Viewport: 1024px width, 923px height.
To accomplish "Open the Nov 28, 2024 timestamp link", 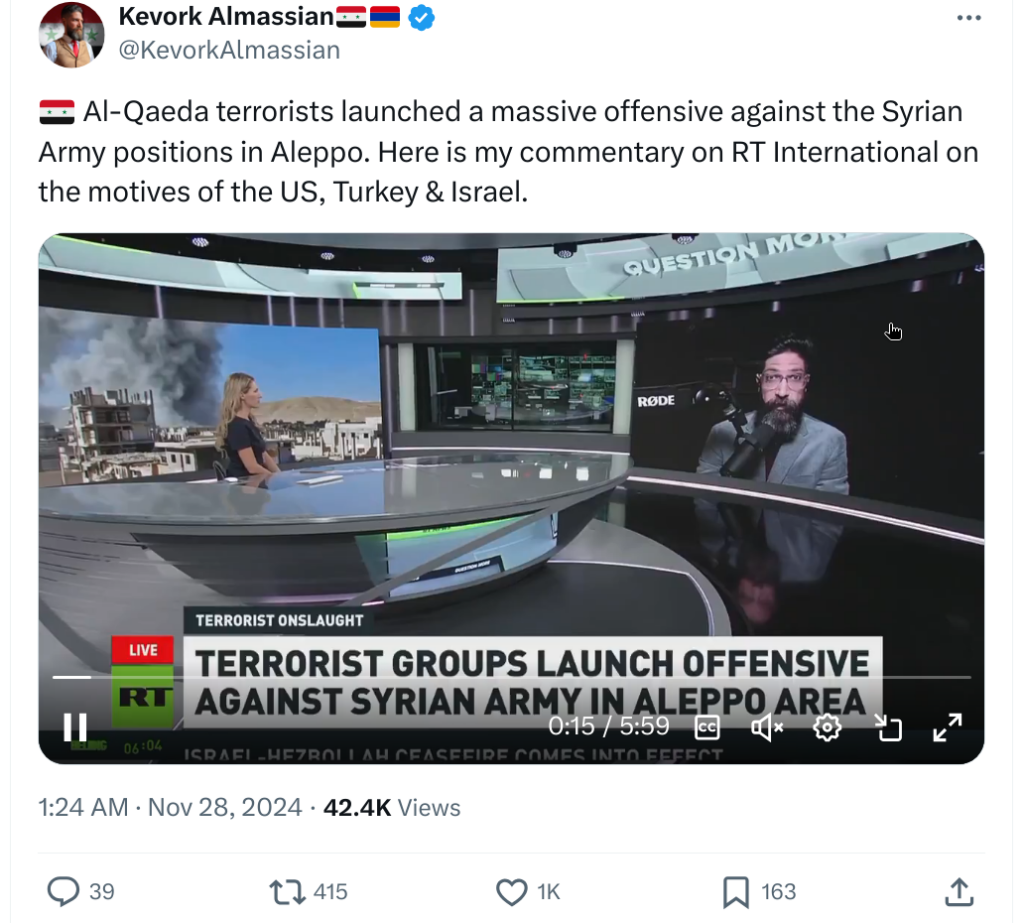I will [x=224, y=807].
